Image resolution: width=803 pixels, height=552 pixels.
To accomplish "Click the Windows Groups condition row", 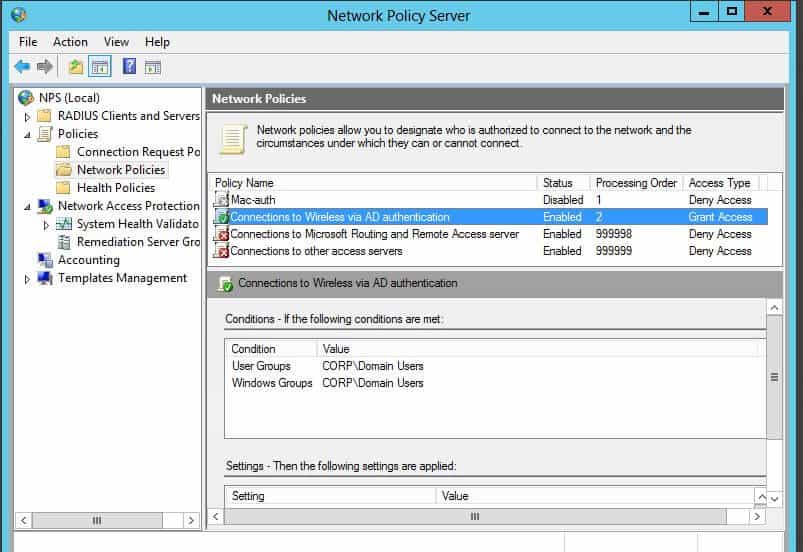I will click(328, 383).
